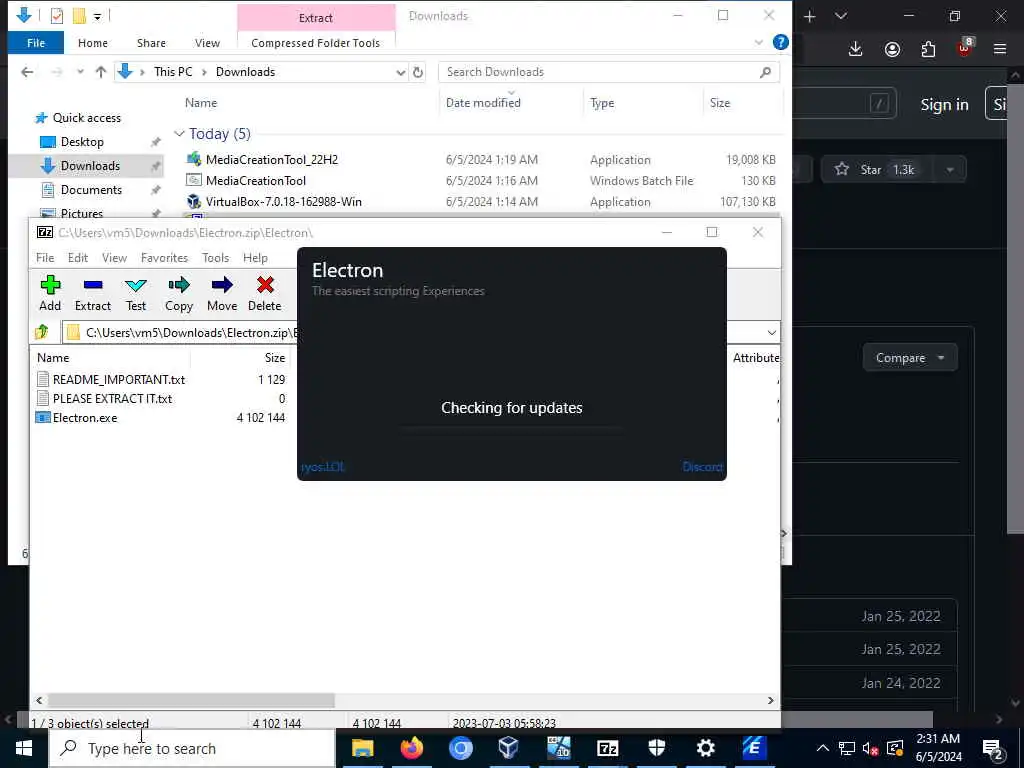
Task: Open the View tab in Explorer
Action: [x=207, y=43]
